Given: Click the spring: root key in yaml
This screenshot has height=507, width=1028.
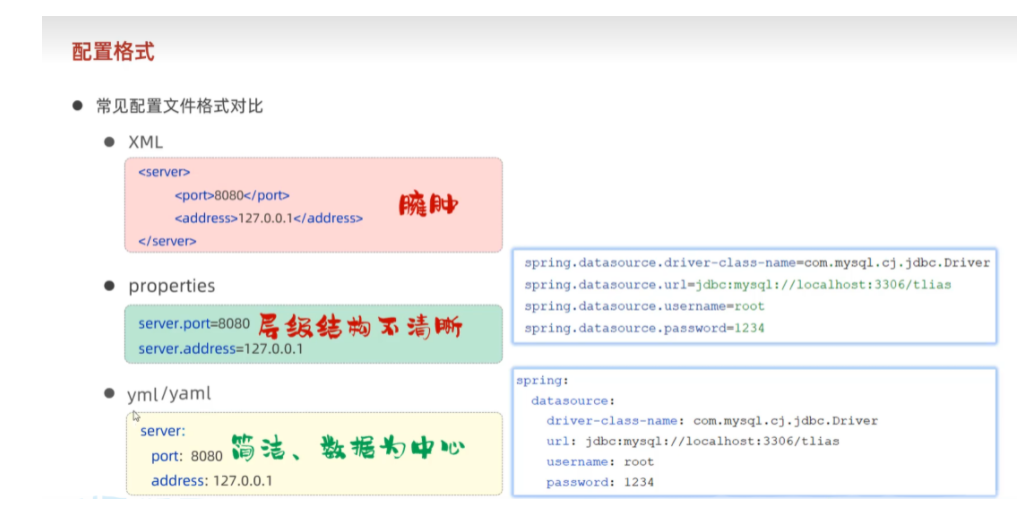Looking at the screenshot, I should (542, 380).
